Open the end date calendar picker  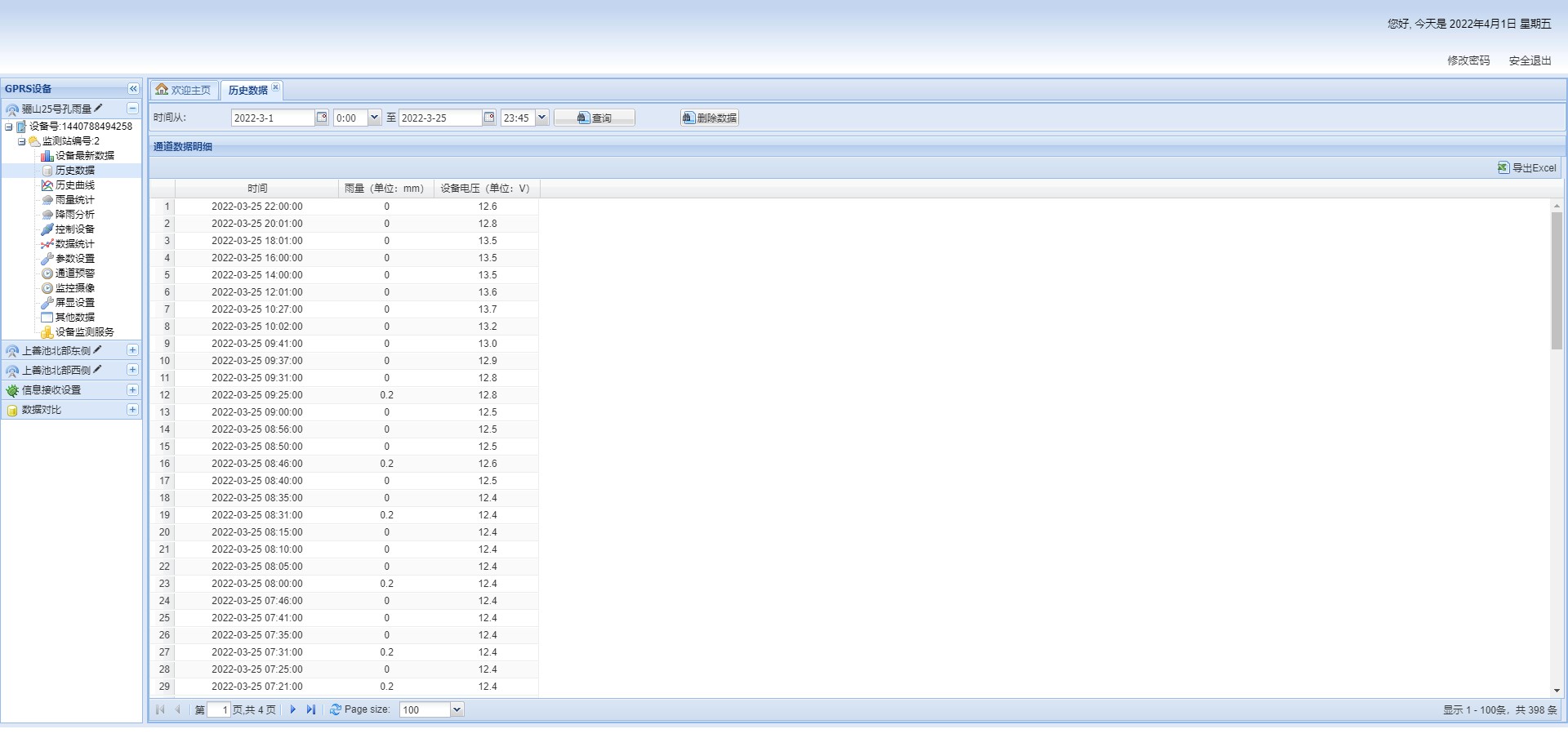click(x=489, y=118)
